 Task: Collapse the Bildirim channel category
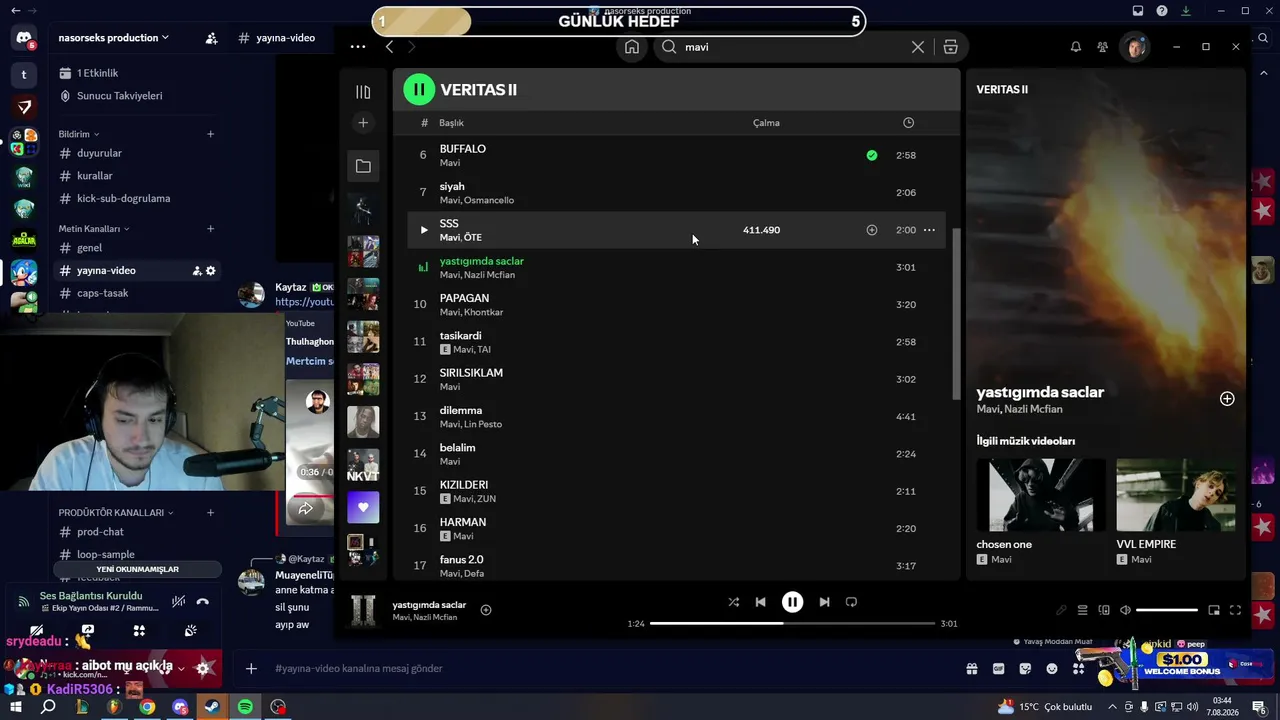78,134
